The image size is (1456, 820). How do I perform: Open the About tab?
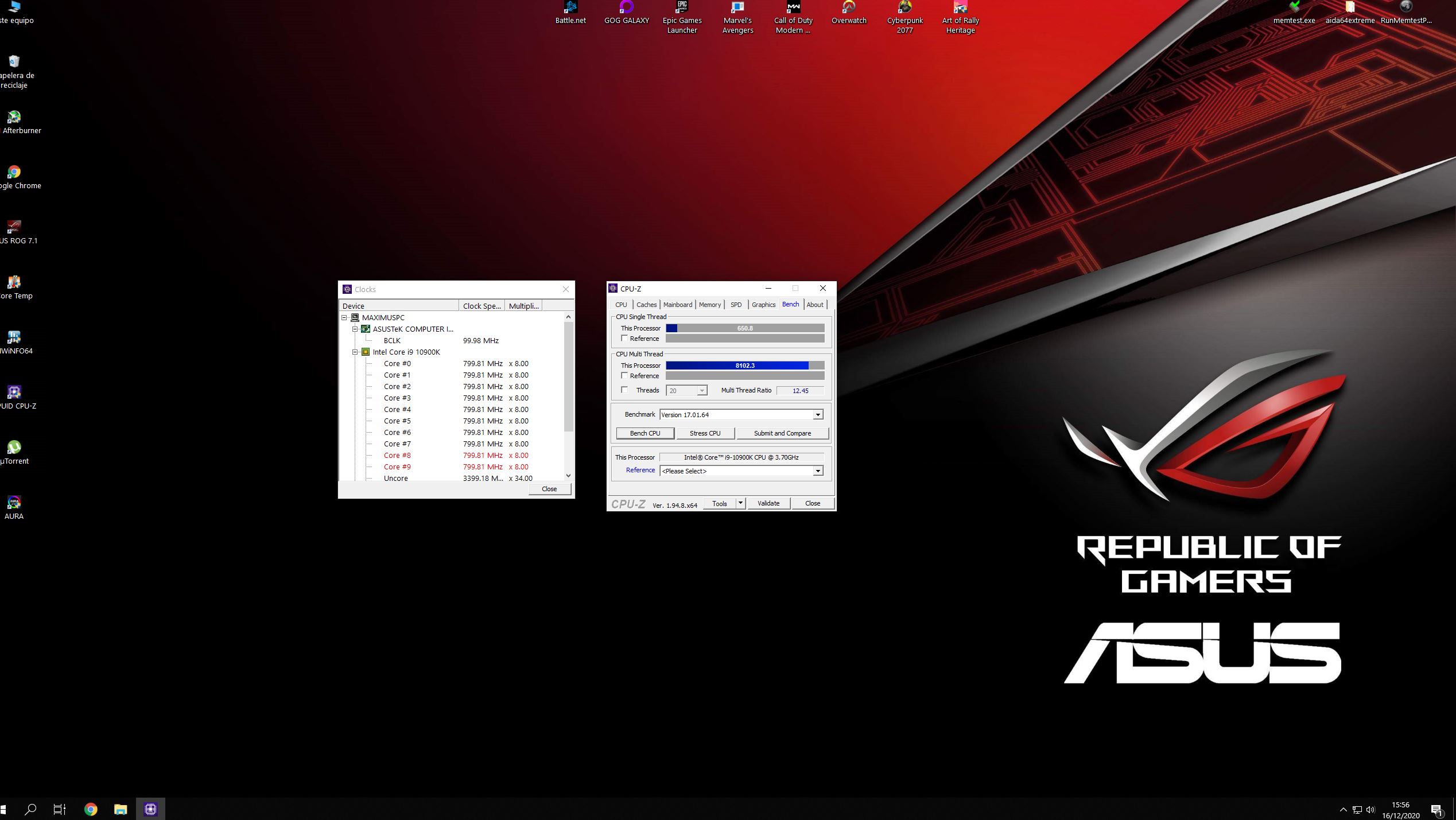pyautogui.click(x=815, y=305)
